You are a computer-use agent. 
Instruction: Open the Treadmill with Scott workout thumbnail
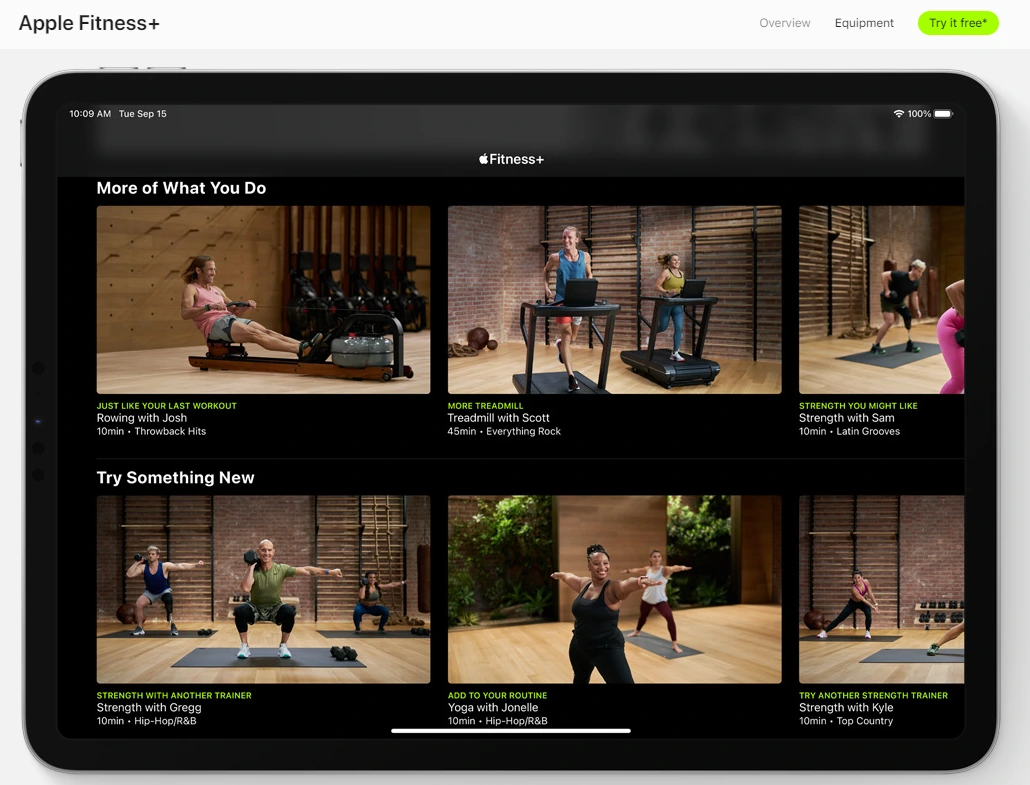pyautogui.click(x=615, y=300)
